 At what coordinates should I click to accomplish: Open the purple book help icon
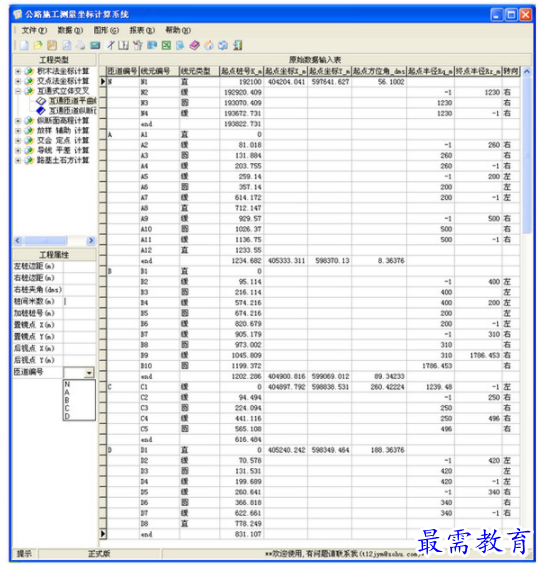click(x=194, y=45)
